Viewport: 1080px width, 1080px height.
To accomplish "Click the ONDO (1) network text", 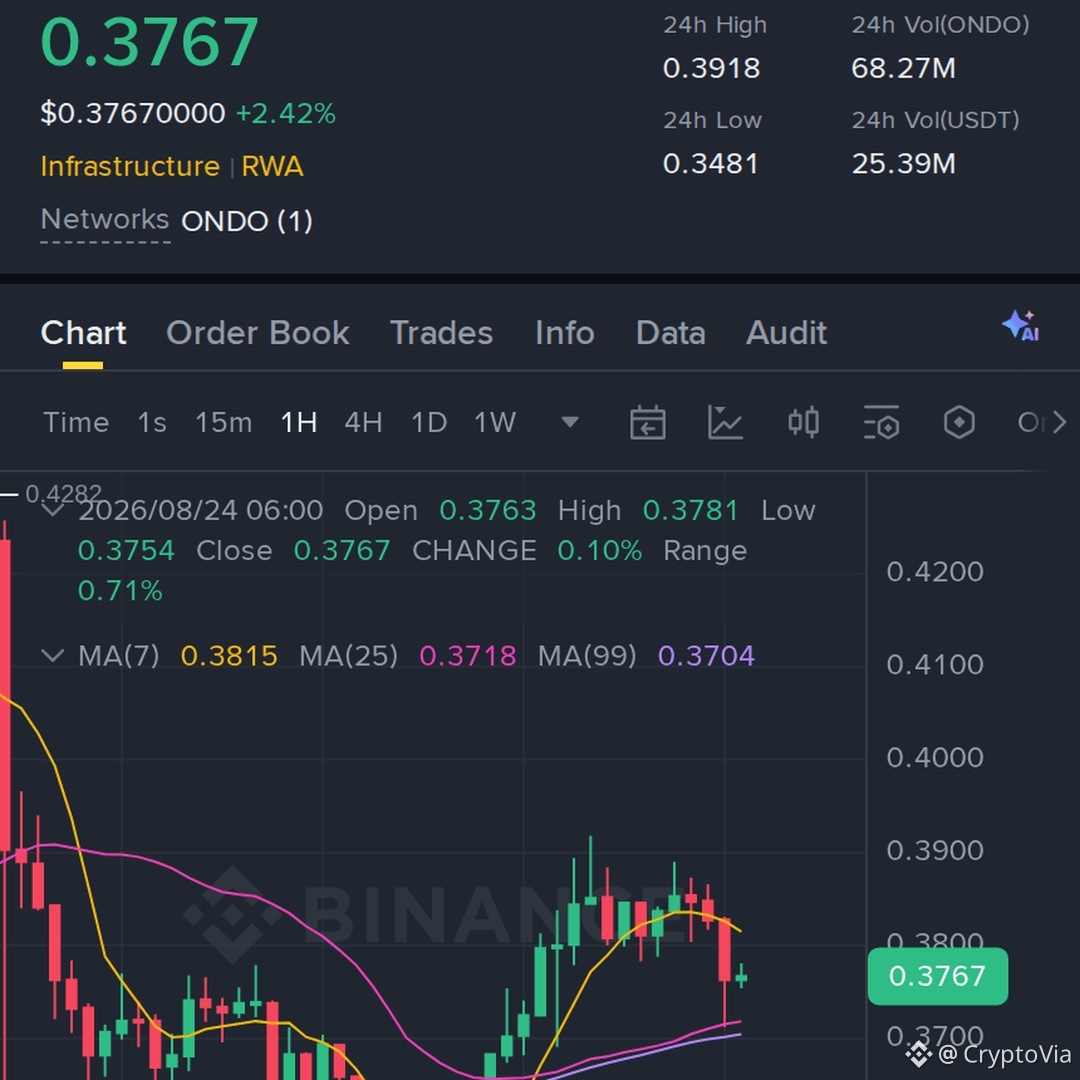I will [x=247, y=221].
